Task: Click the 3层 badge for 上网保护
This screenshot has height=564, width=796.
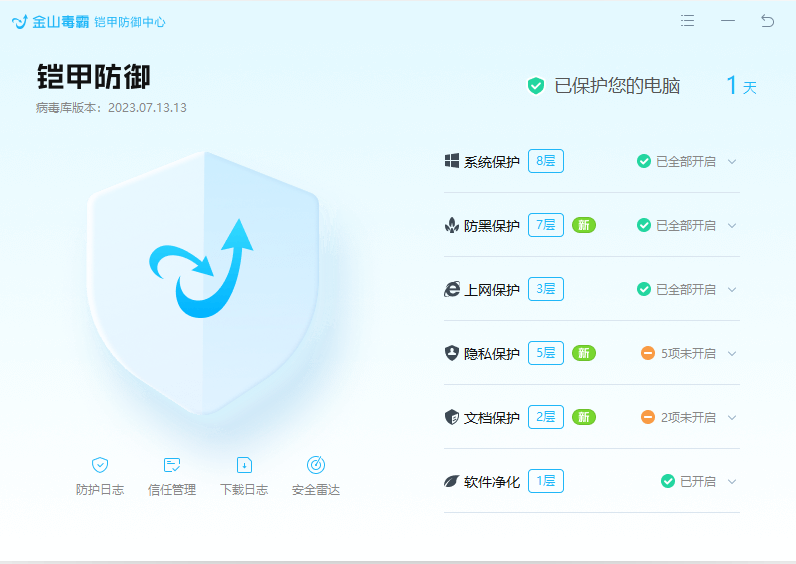Action: coord(546,289)
